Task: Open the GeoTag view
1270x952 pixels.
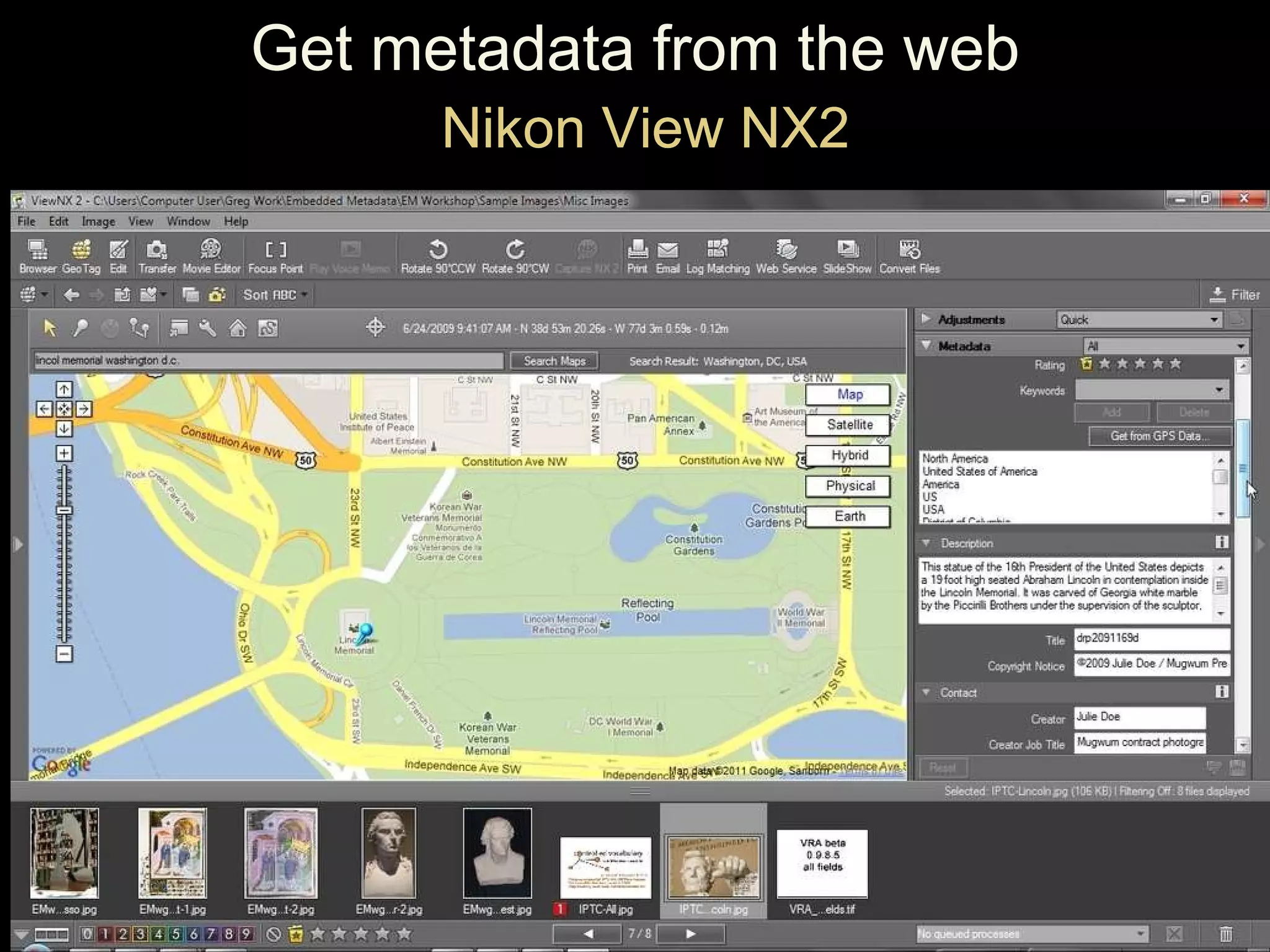Action: 81,257
